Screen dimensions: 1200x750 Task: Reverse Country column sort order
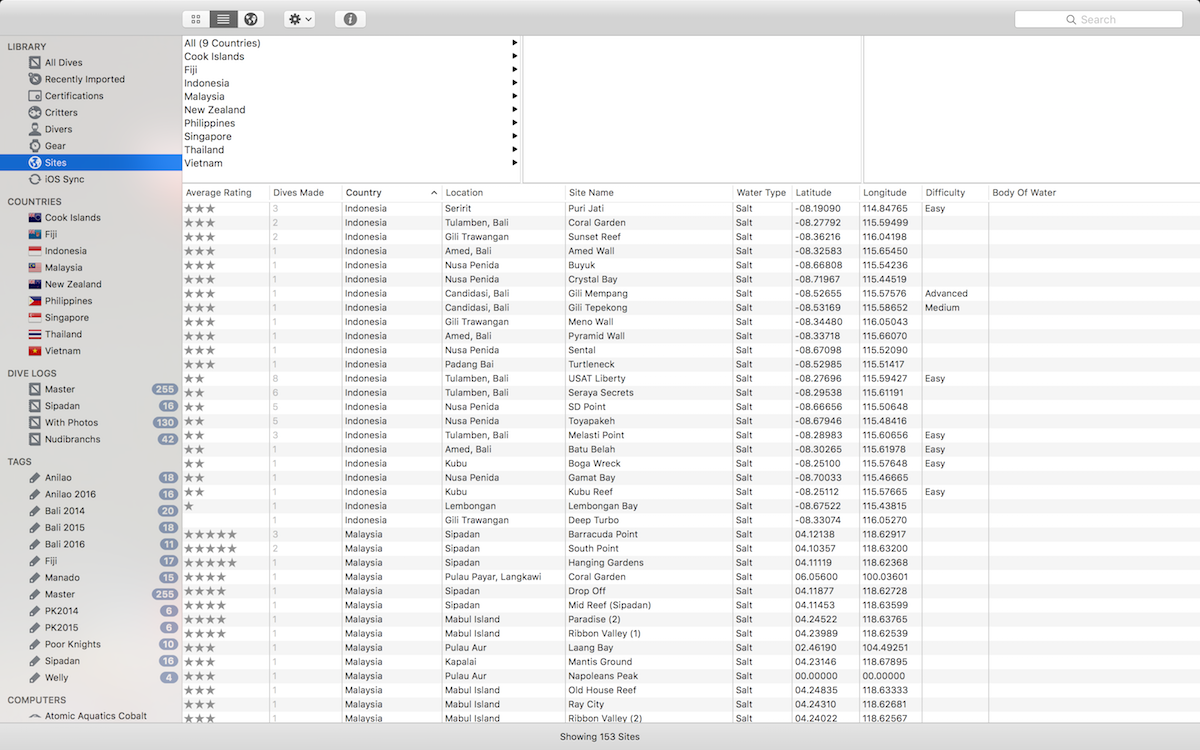[392, 192]
